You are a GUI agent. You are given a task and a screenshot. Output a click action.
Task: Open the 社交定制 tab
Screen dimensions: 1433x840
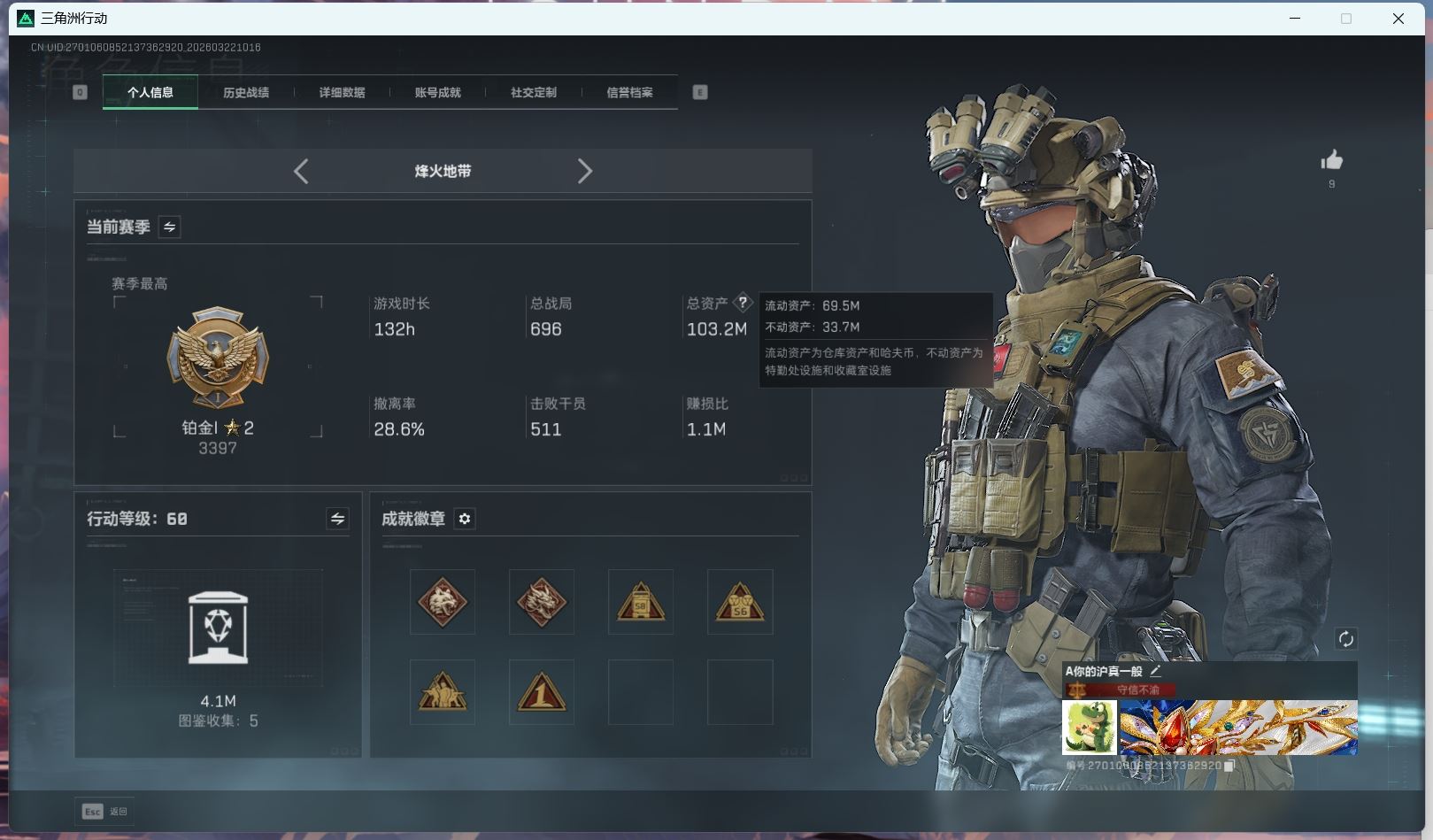533,92
